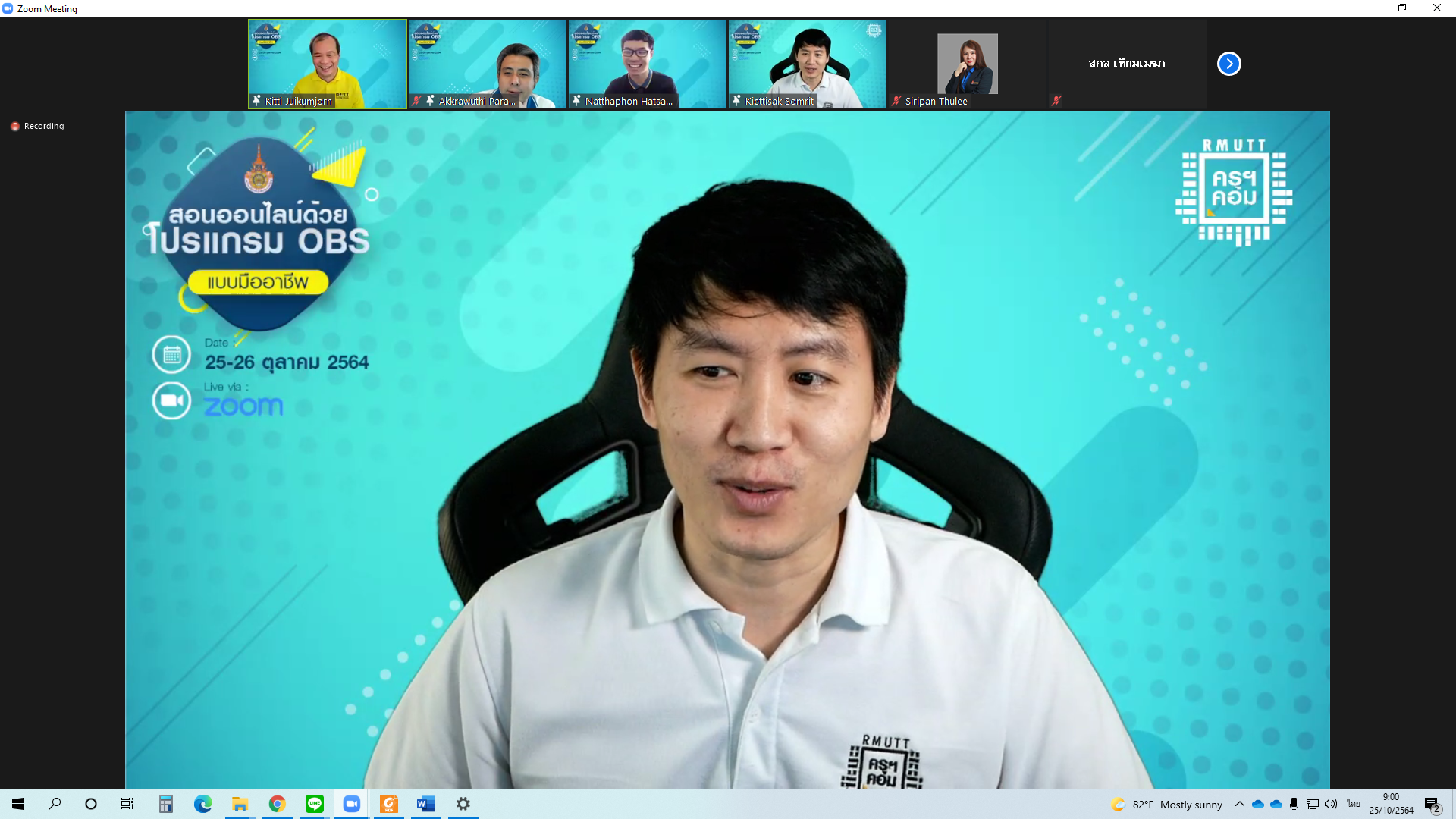The height and width of the screenshot is (819, 1456).
Task: Select the สกล เทียมเมฆา participant tile
Action: tap(1127, 64)
